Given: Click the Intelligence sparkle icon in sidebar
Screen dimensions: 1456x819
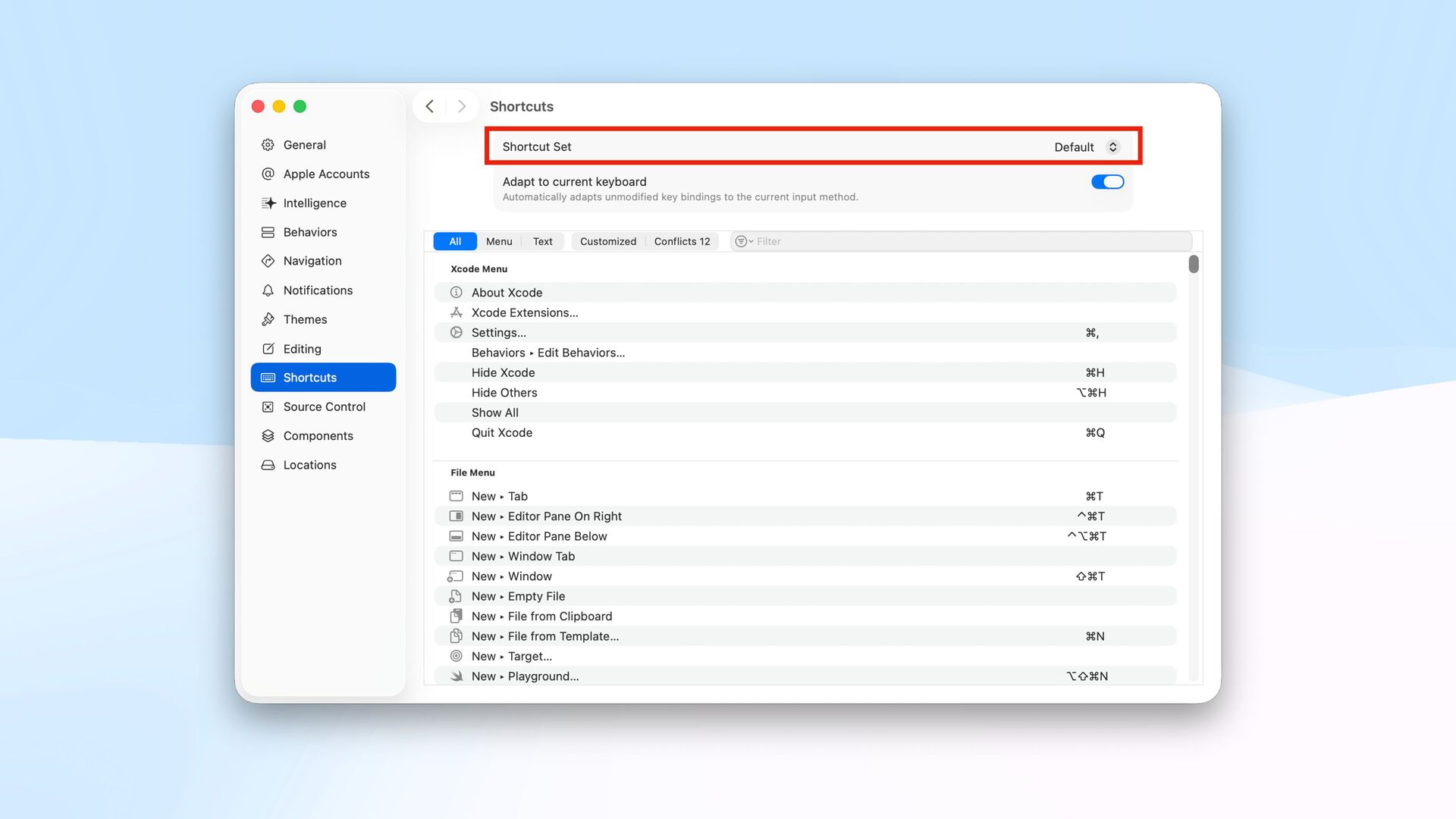Looking at the screenshot, I should (268, 203).
